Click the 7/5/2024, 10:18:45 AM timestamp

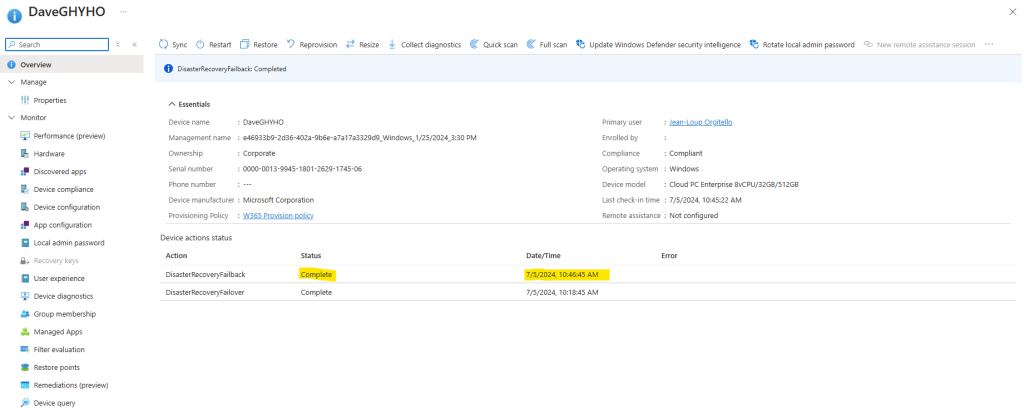tap(562, 292)
